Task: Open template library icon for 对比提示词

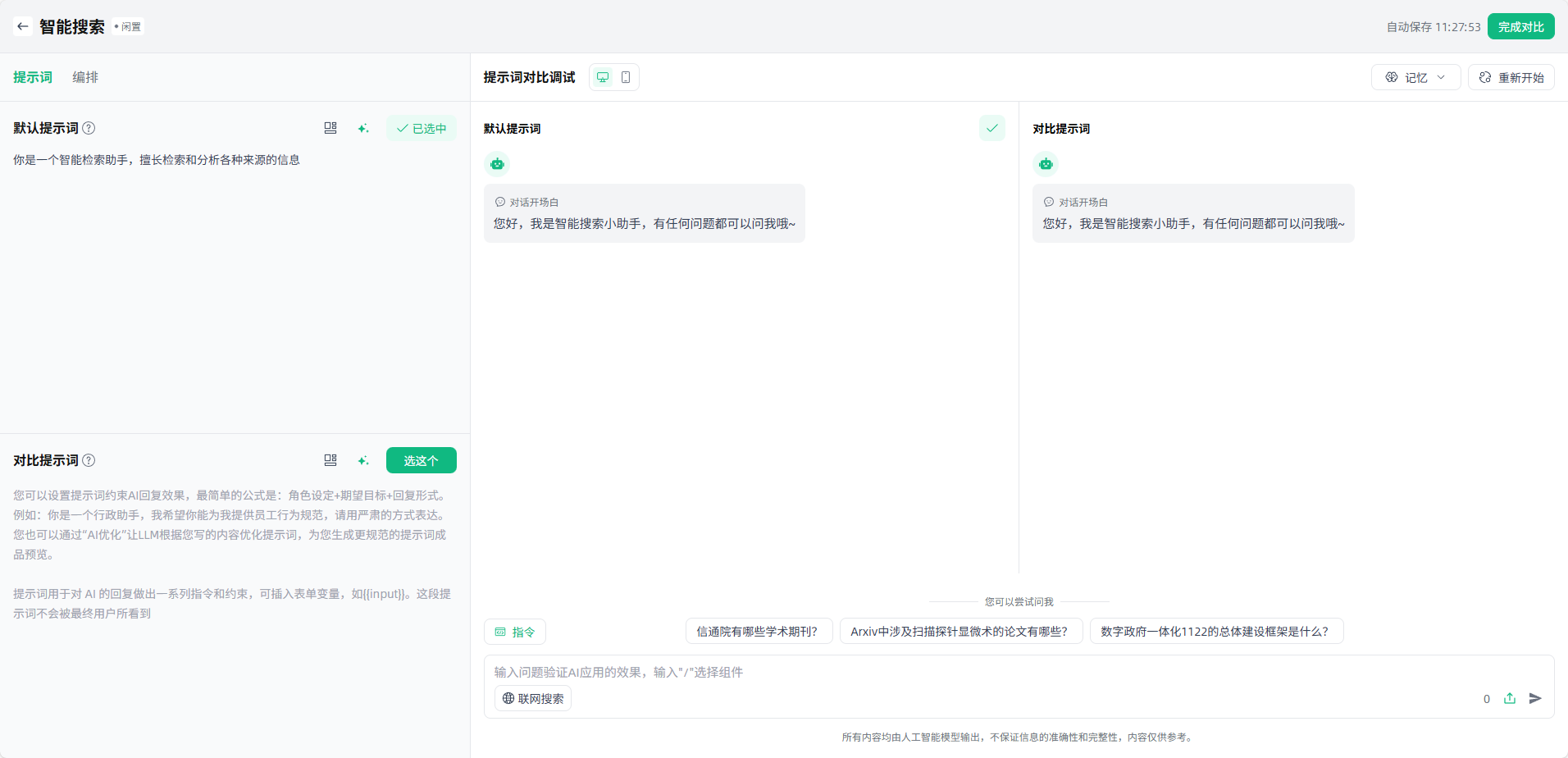Action: point(330,460)
